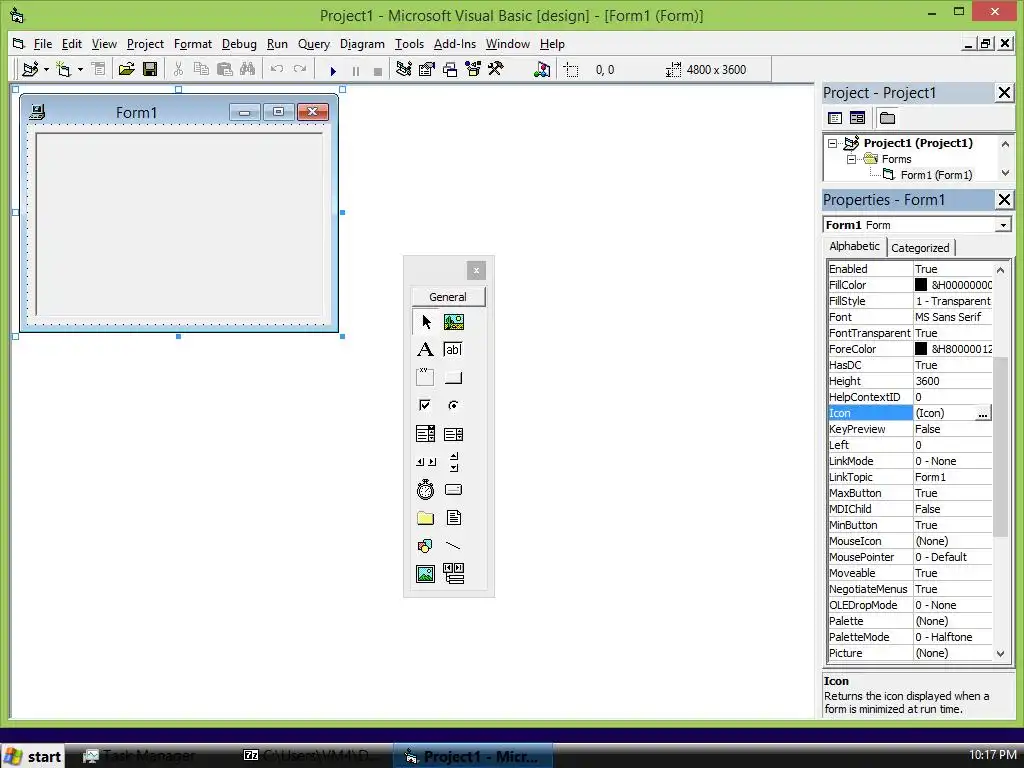Select the ComboBox control in the toolbox
The width and height of the screenshot is (1024, 768).
[x=426, y=434]
